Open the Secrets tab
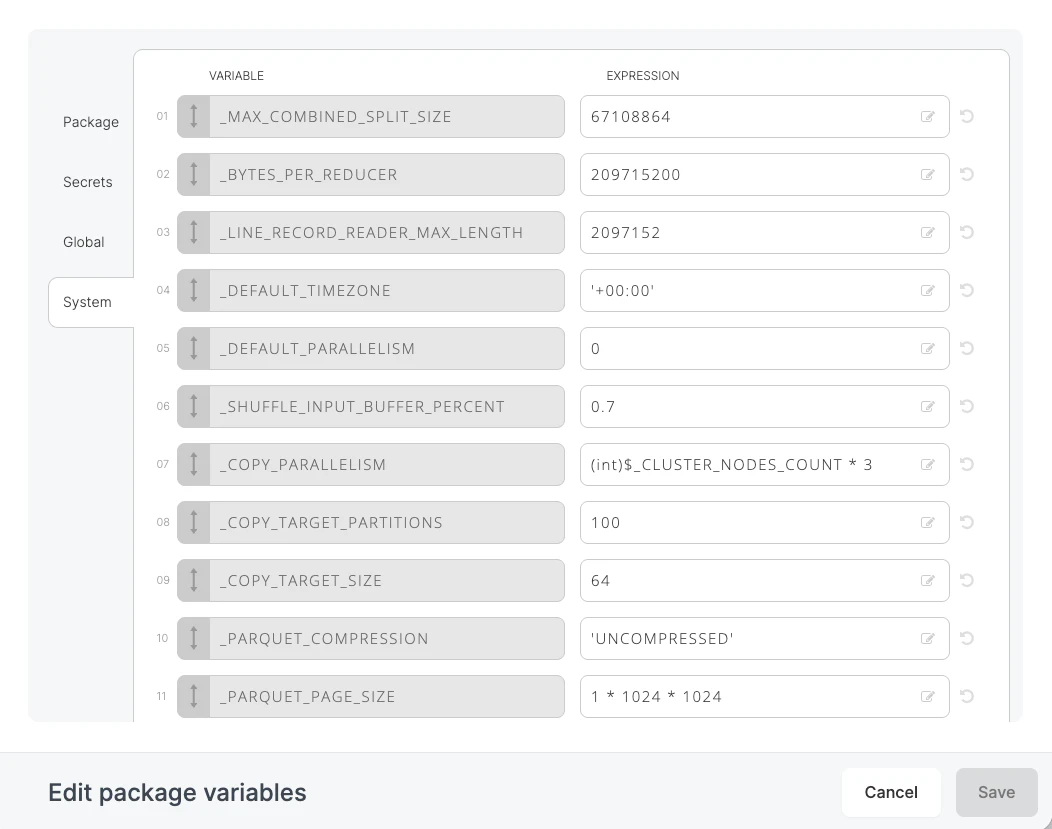 [x=88, y=182]
